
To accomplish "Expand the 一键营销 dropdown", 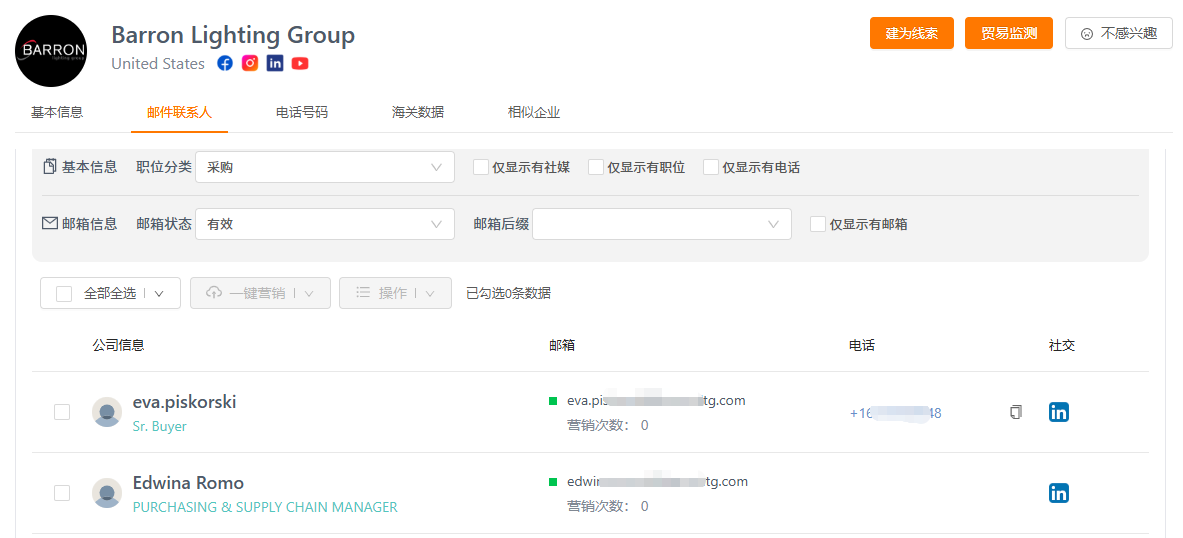I will pos(309,294).
